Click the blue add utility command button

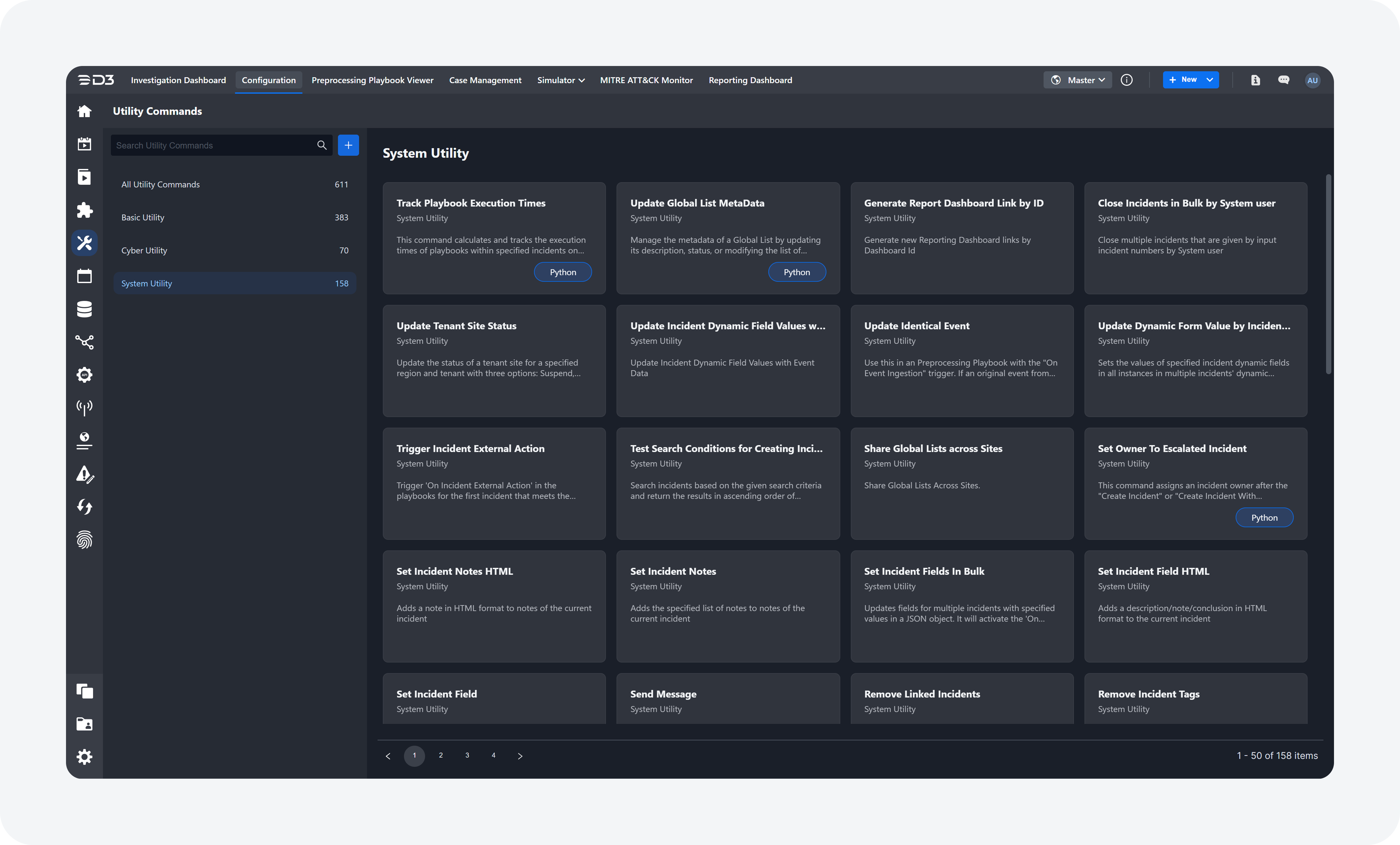pos(348,146)
